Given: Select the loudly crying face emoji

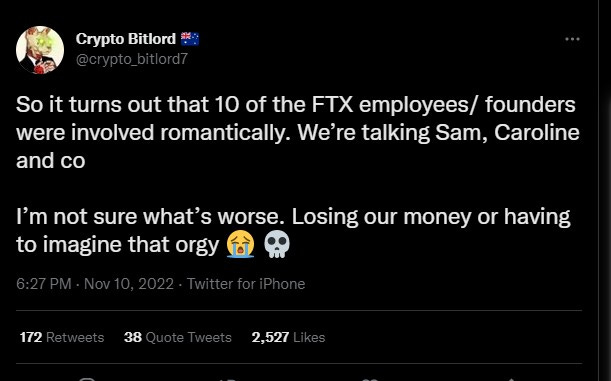Looking at the screenshot, I should point(240,244).
